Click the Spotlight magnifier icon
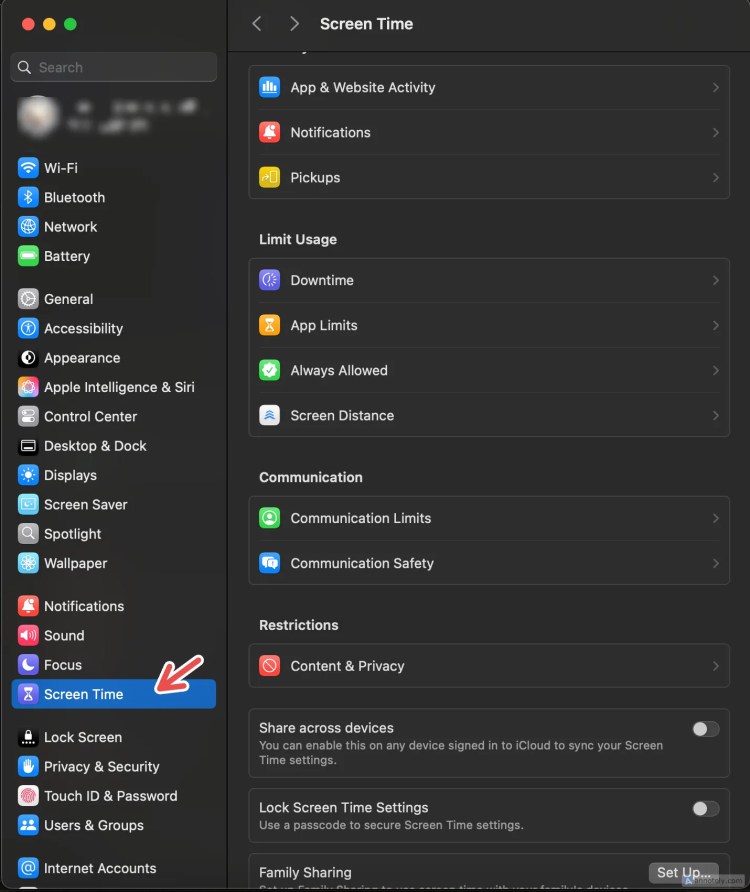This screenshot has width=750, height=892. pos(28,534)
